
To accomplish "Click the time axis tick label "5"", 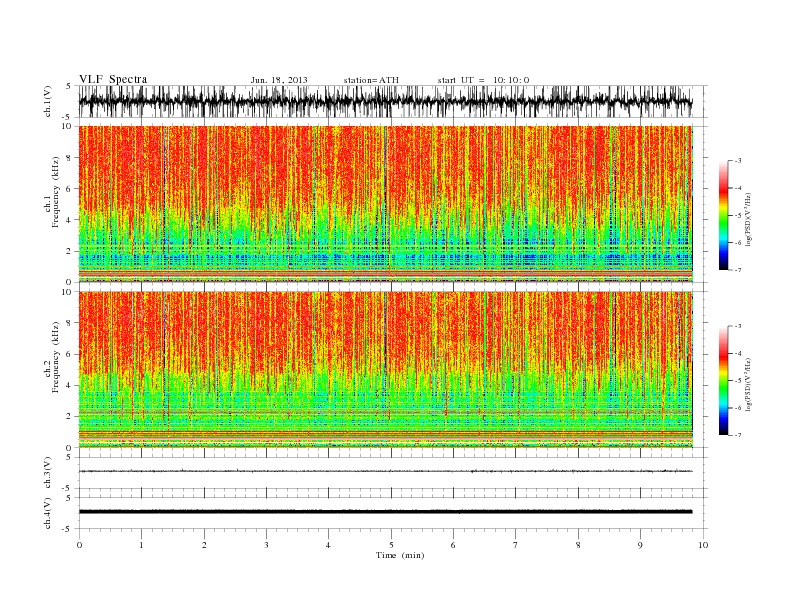I will point(391,545).
